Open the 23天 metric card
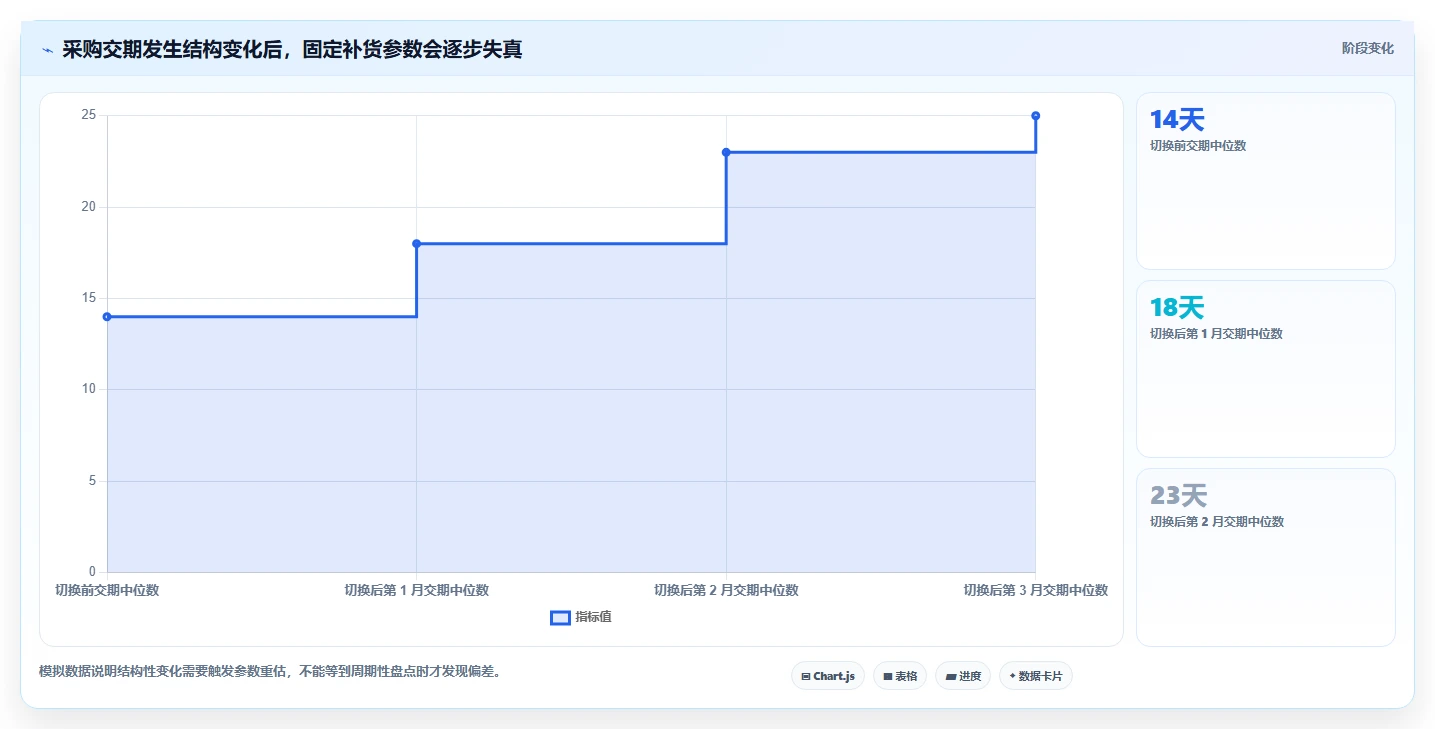This screenshot has height=729, width=1435. pyautogui.click(x=1266, y=557)
